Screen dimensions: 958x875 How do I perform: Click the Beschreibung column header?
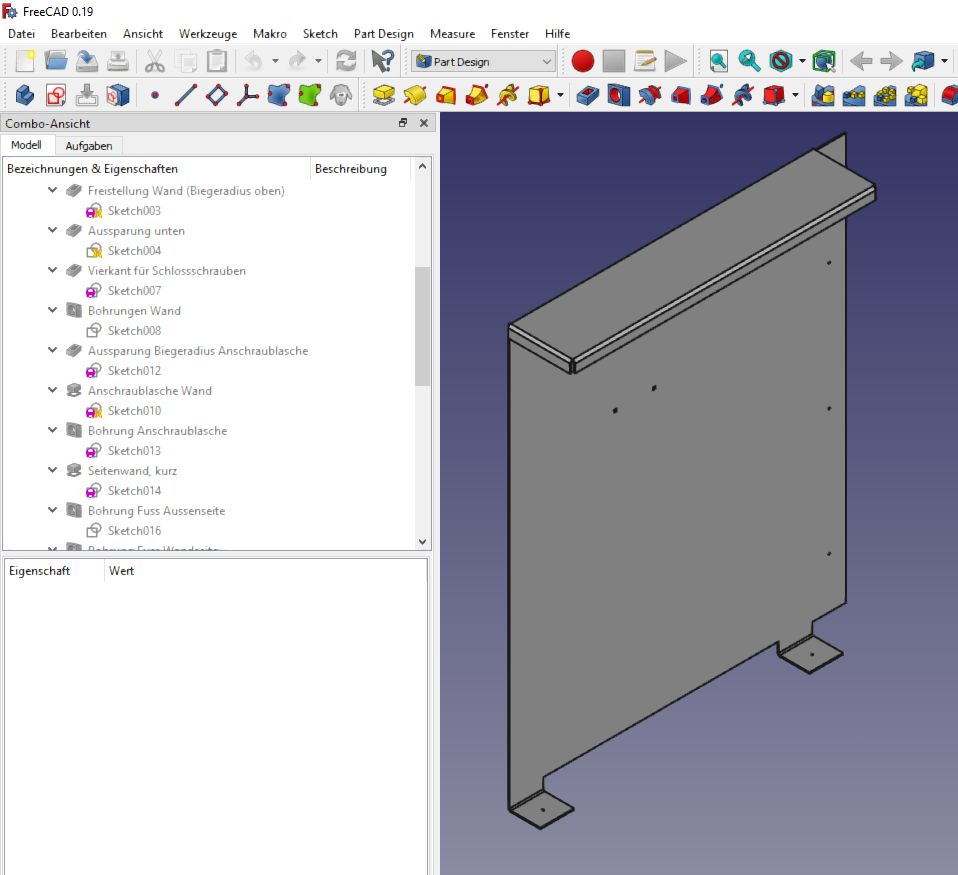tap(350, 169)
